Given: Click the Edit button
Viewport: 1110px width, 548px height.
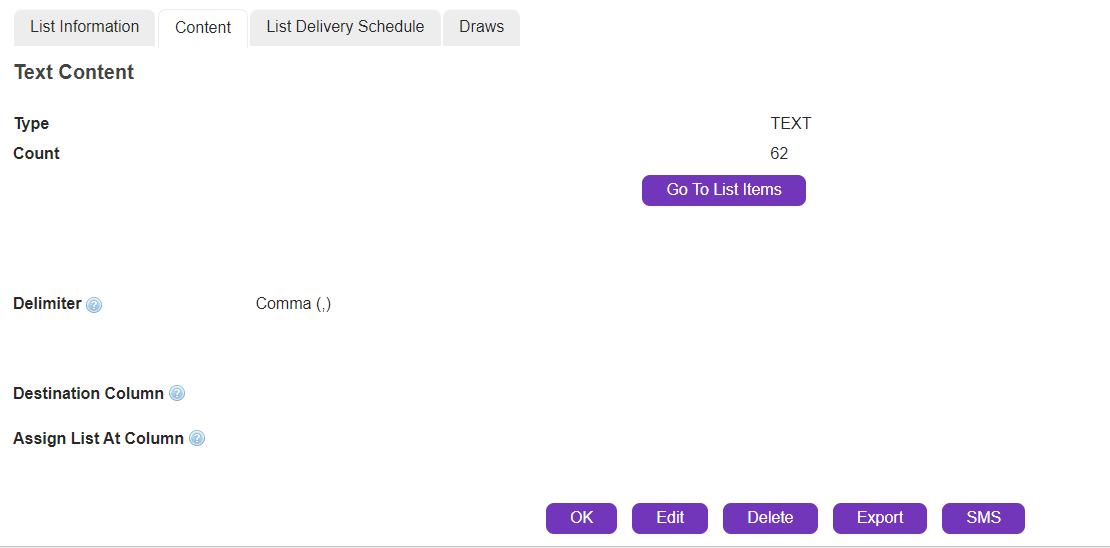Looking at the screenshot, I should tap(670, 518).
